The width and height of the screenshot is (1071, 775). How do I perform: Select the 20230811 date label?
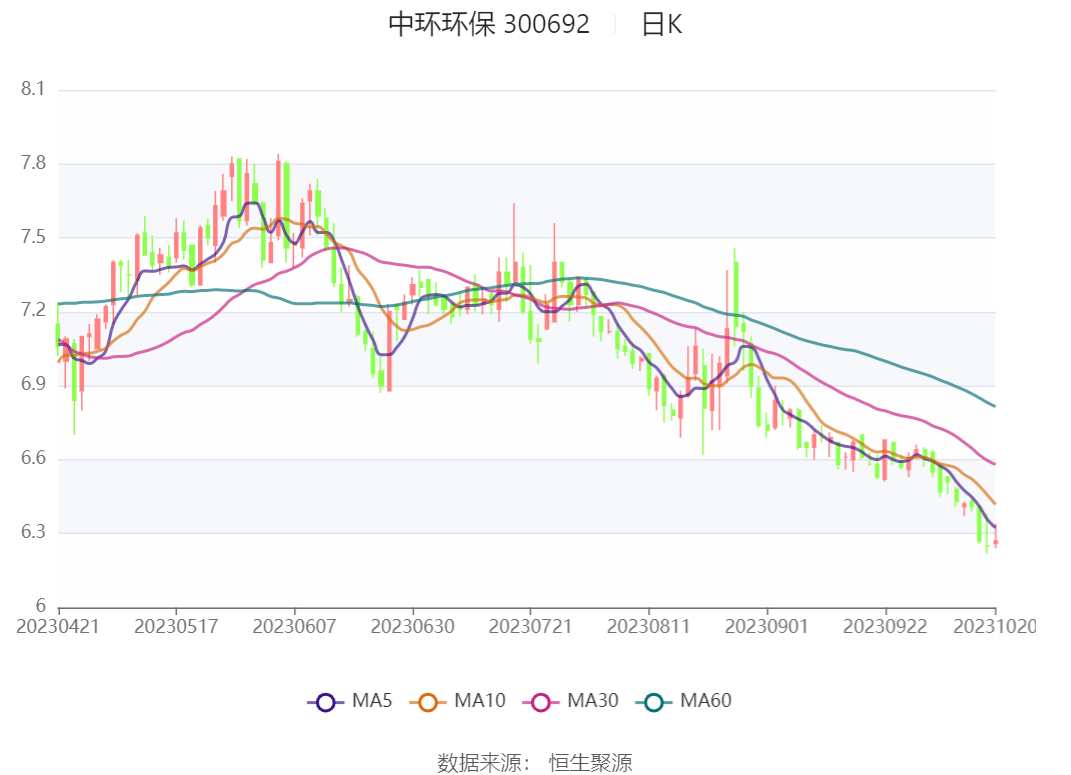point(648,627)
